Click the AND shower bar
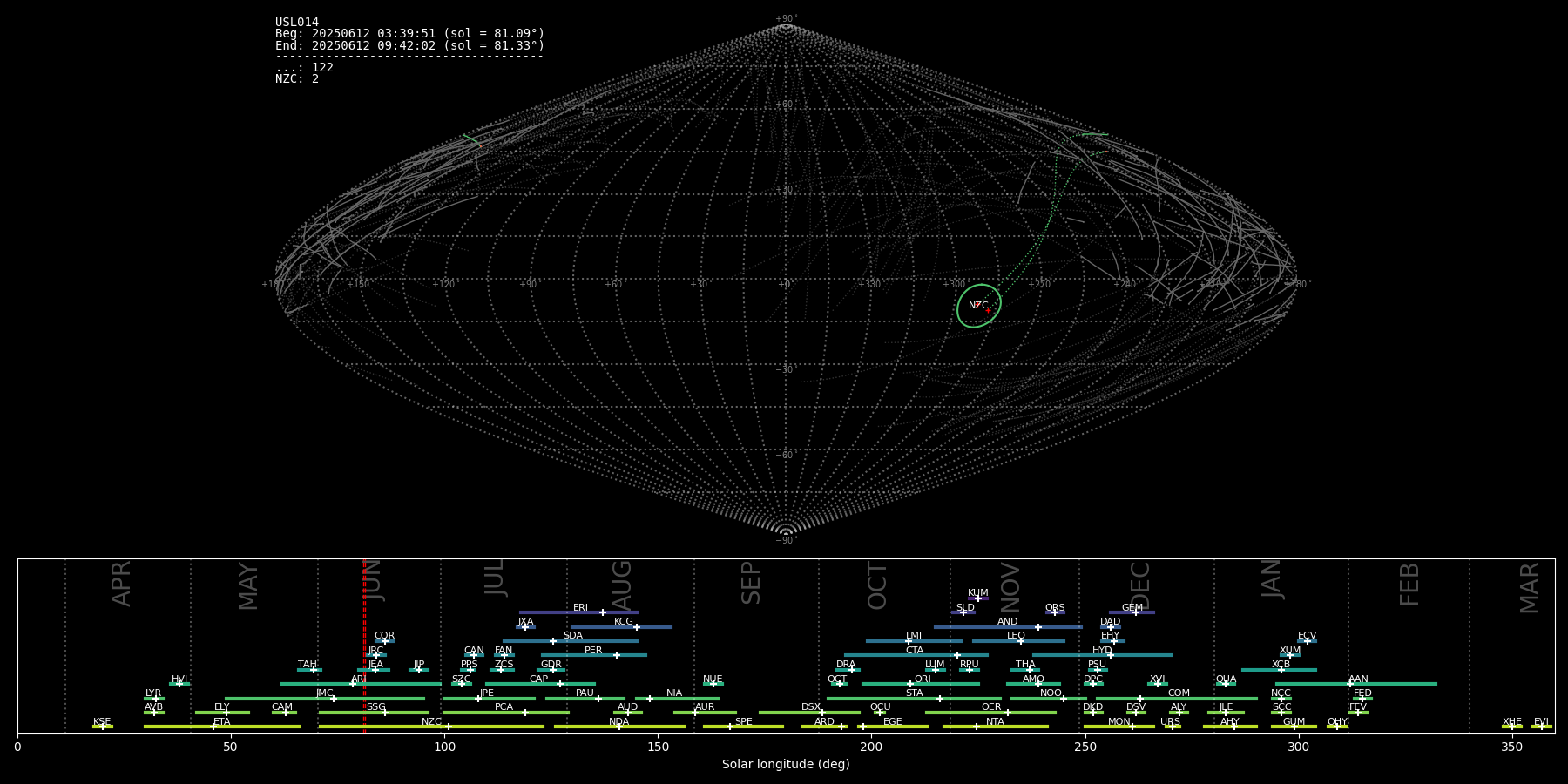Viewport: 1568px width, 784px height. (1008, 627)
